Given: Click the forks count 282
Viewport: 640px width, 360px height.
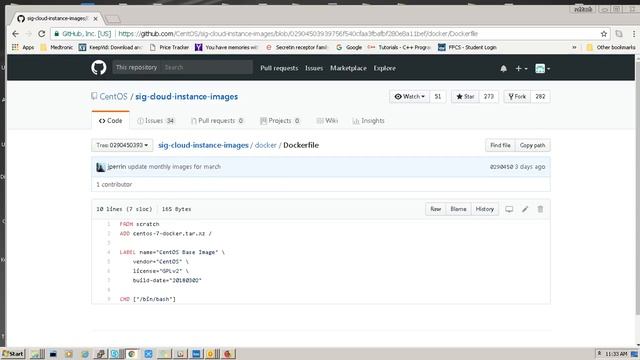Looking at the screenshot, I should click(x=540, y=97).
